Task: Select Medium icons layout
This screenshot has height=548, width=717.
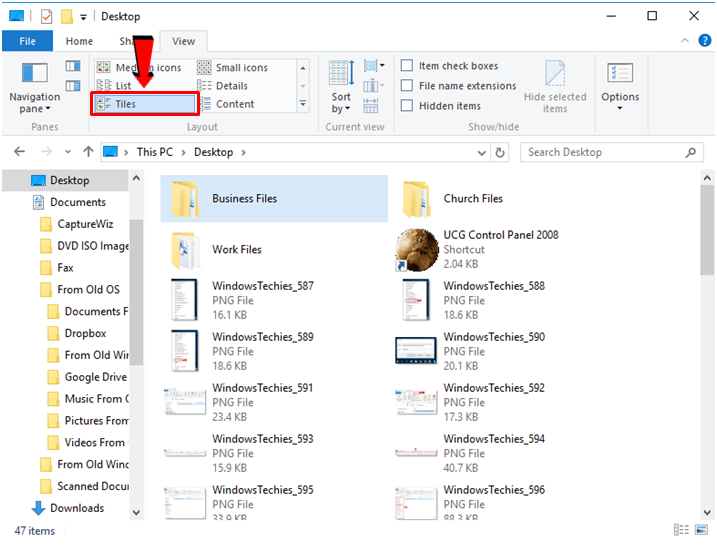Action: point(139,67)
